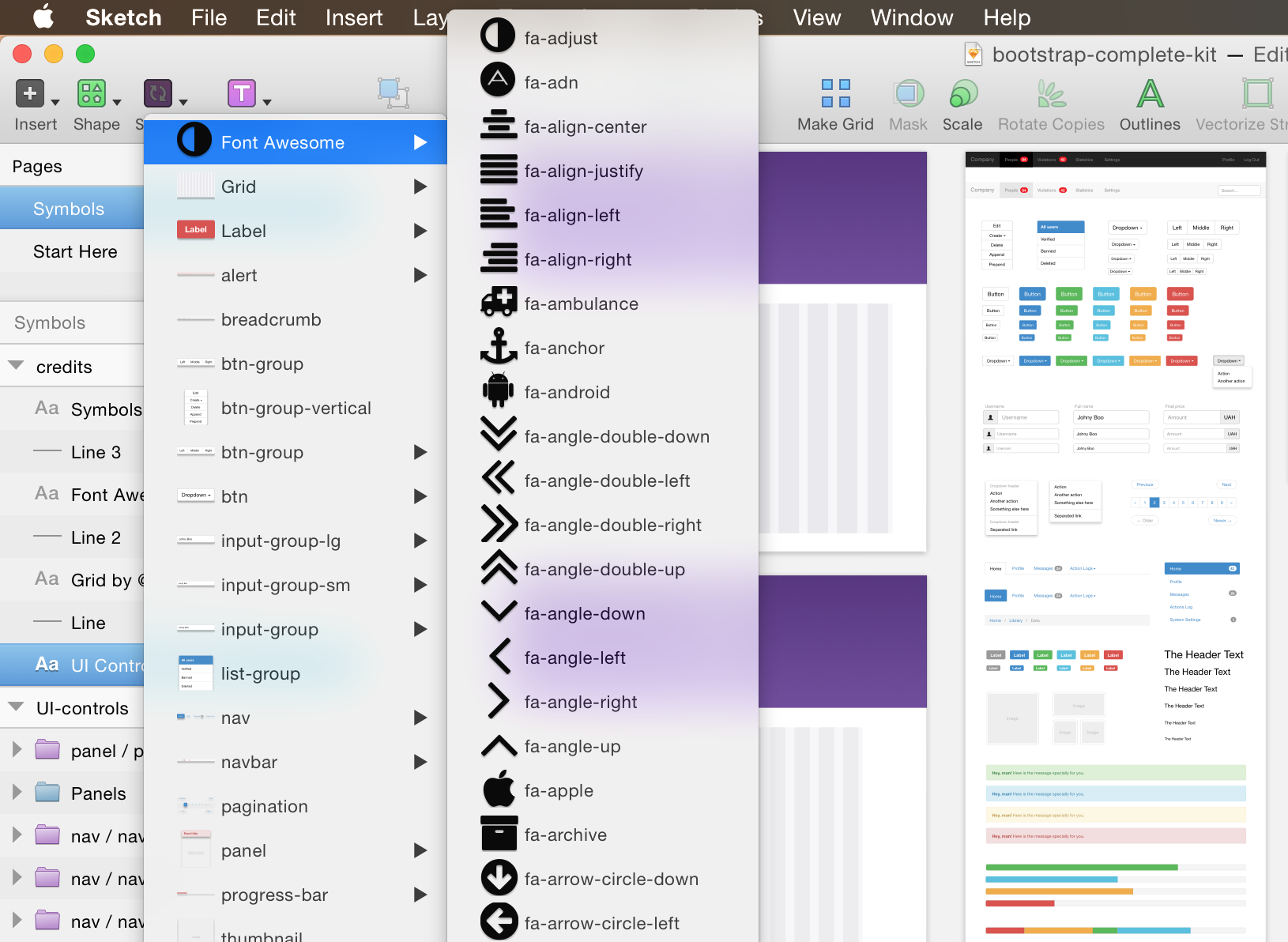Viewport: 1288px width, 942px height.
Task: Select the Symbols page
Action: pyautogui.click(x=72, y=209)
